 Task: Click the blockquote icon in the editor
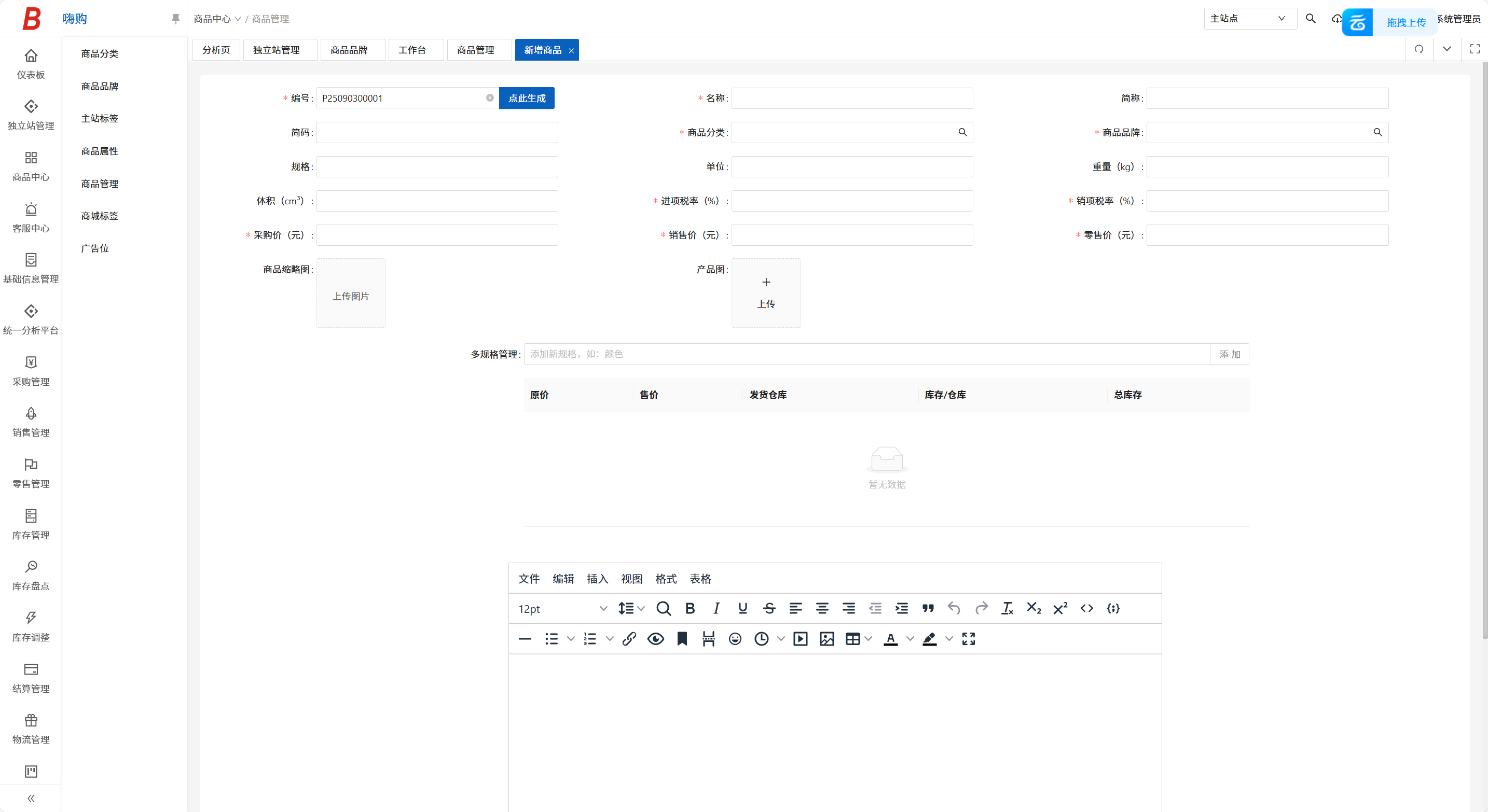pos(928,608)
